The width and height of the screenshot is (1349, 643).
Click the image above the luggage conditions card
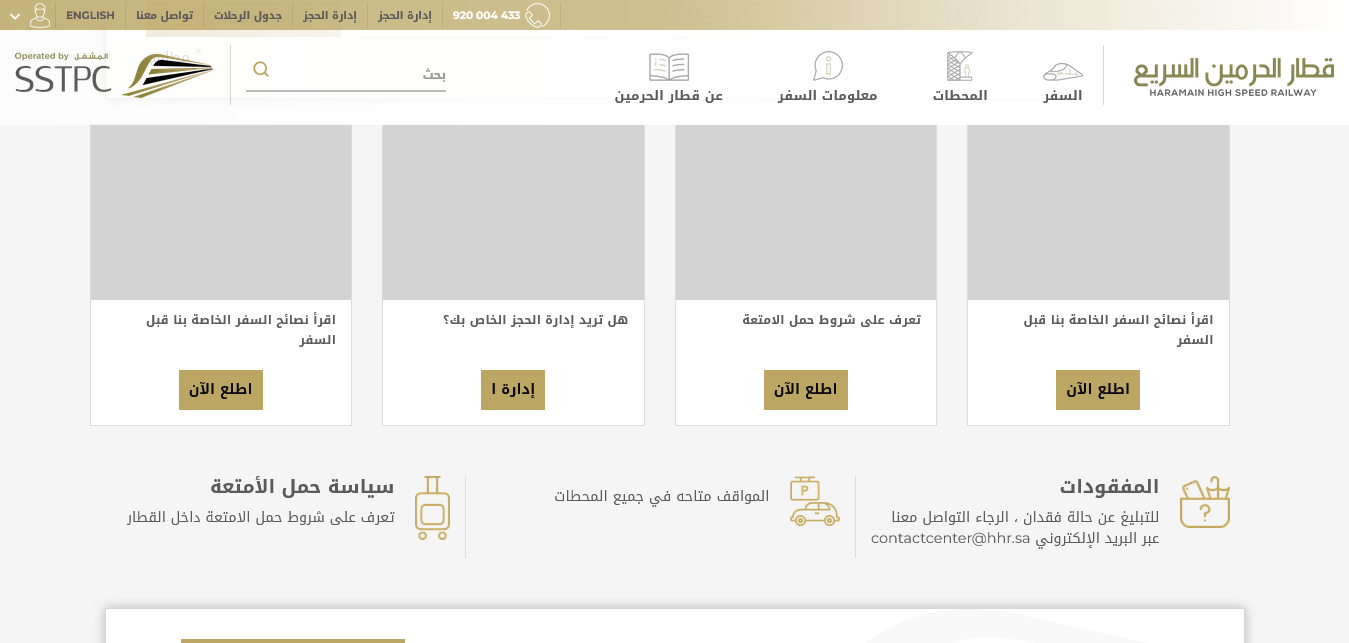tap(806, 212)
